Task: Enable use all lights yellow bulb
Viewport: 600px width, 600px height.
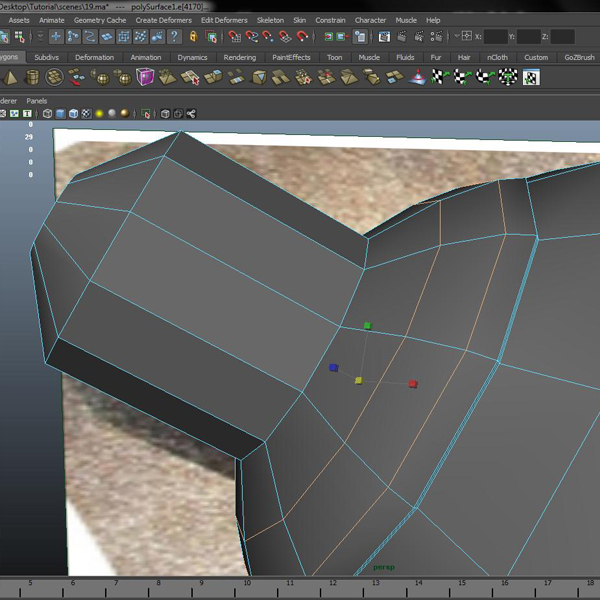Action: click(x=99, y=114)
